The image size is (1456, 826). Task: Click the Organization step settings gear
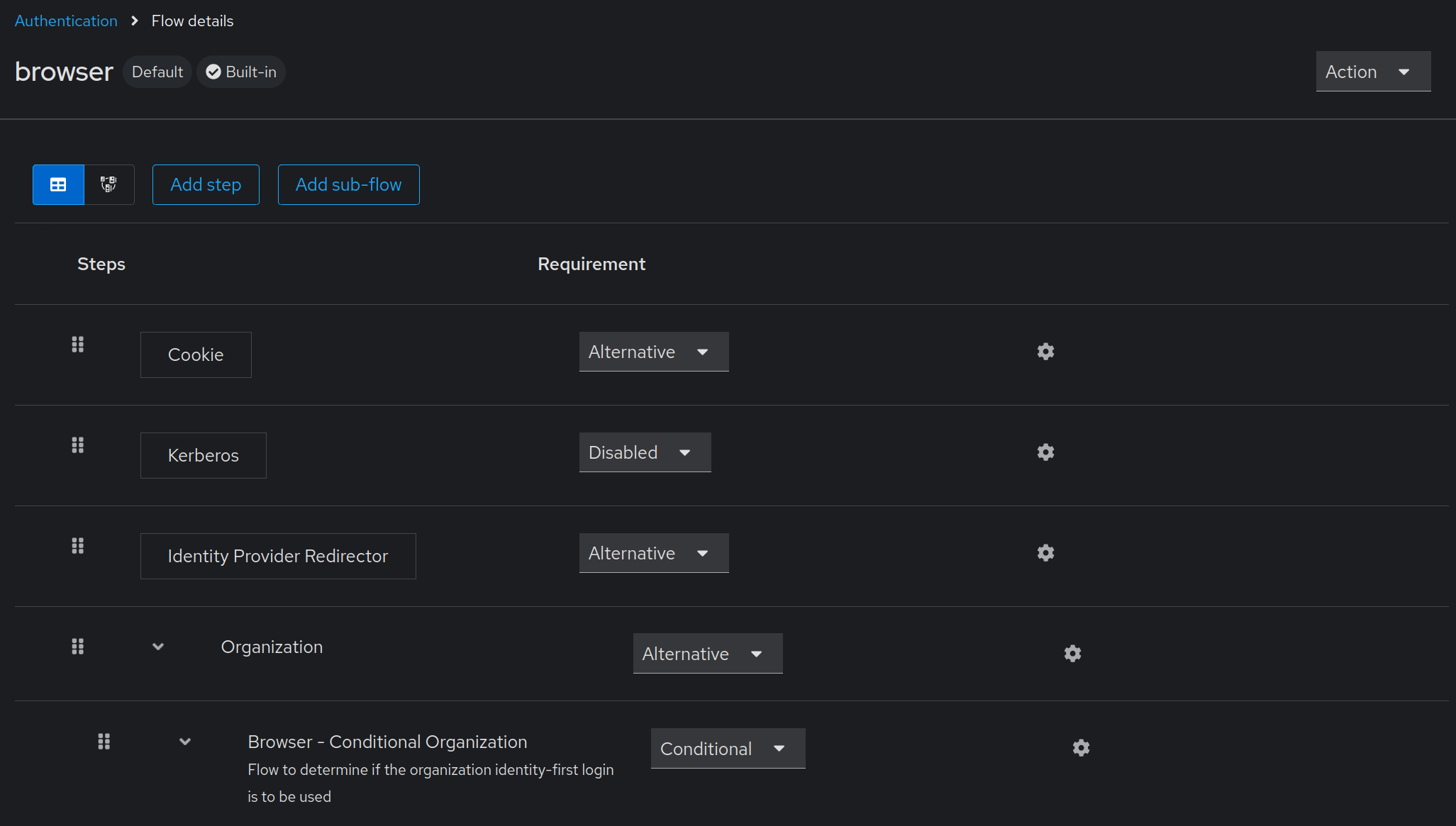tap(1073, 653)
